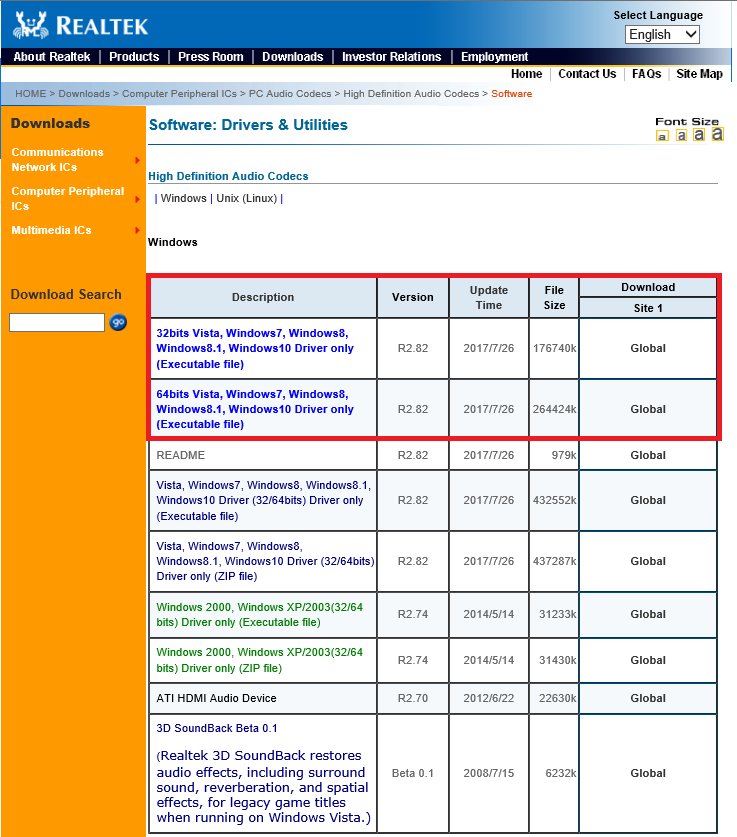
Task: Click the R2.70 version cell
Action: pyautogui.click(x=413, y=698)
